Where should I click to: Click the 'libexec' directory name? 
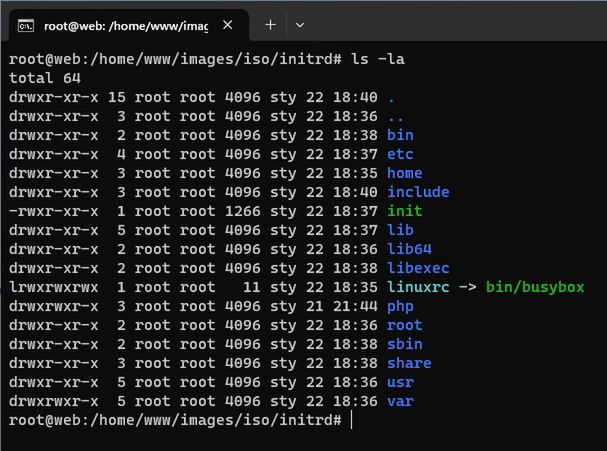pyautogui.click(x=418, y=268)
